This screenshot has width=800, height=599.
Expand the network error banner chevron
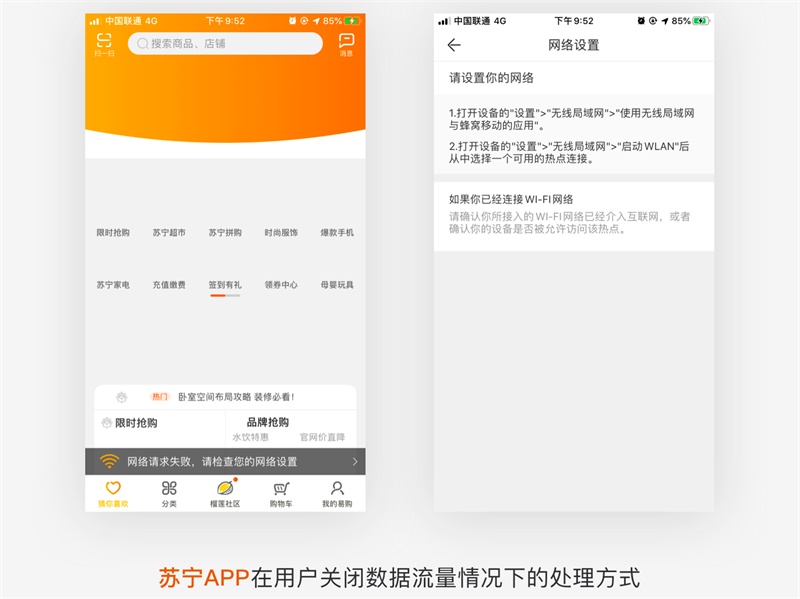coord(355,462)
